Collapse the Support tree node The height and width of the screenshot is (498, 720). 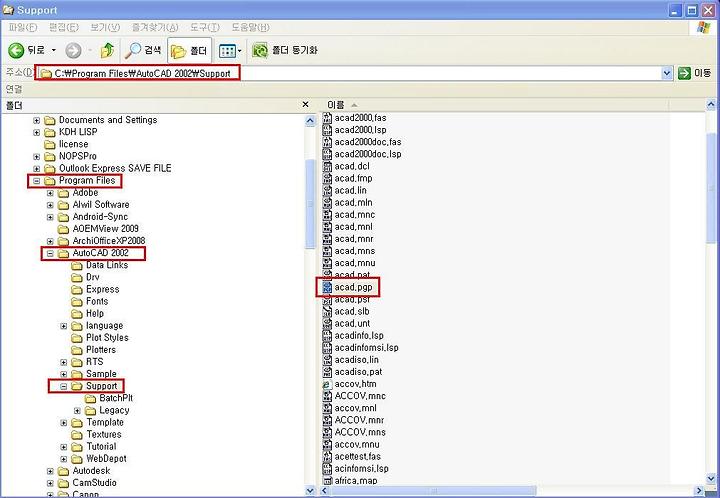coord(64,386)
